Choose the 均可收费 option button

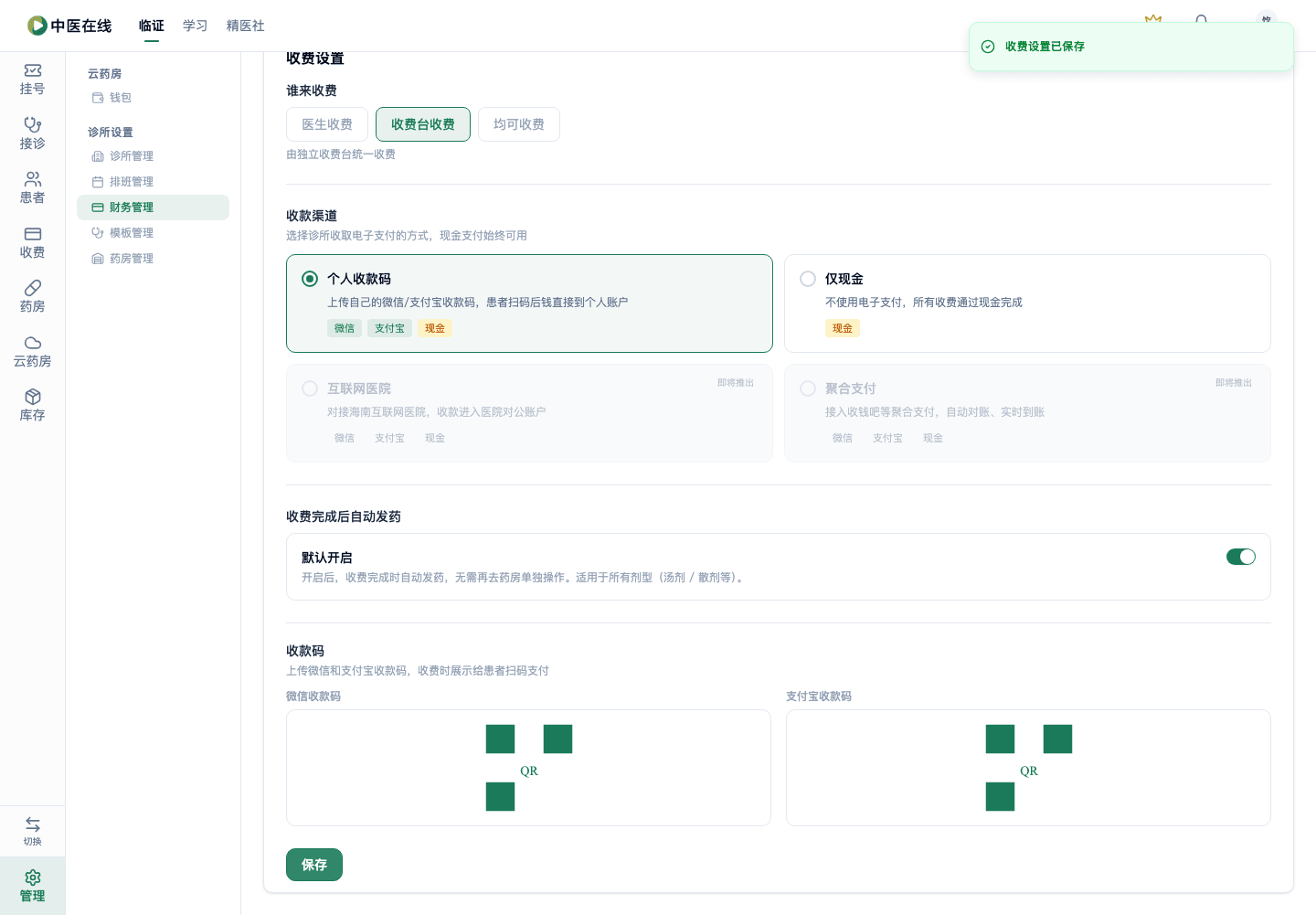(519, 124)
